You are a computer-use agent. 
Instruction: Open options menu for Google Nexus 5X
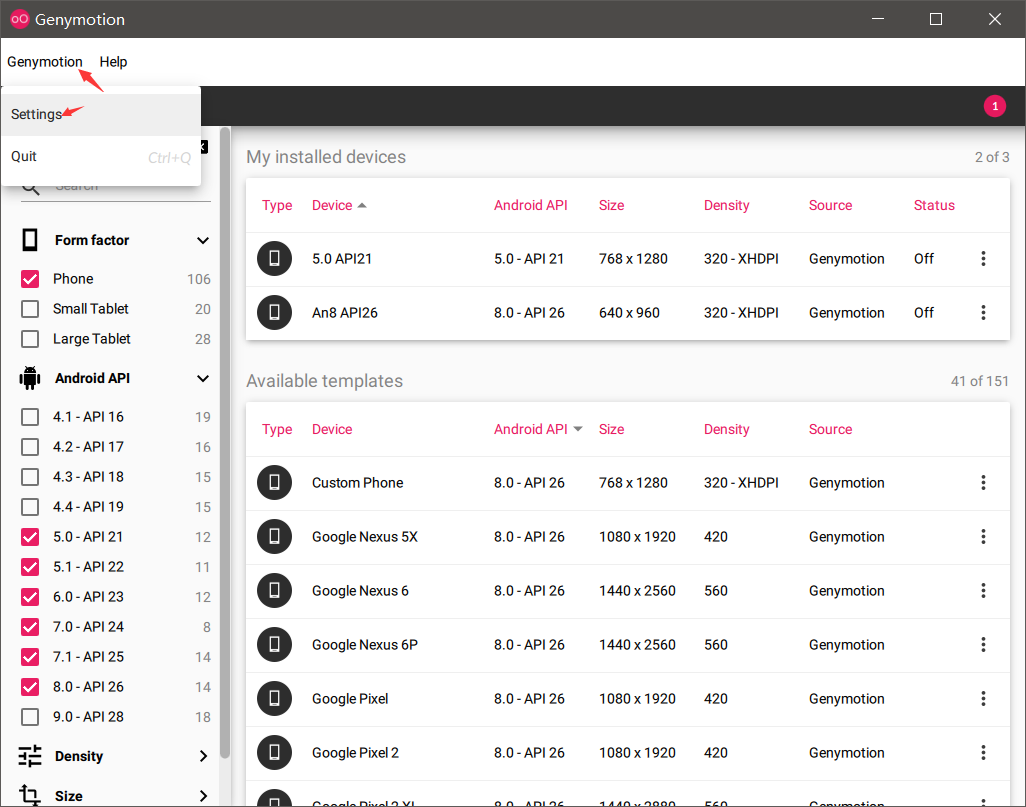pos(983,537)
